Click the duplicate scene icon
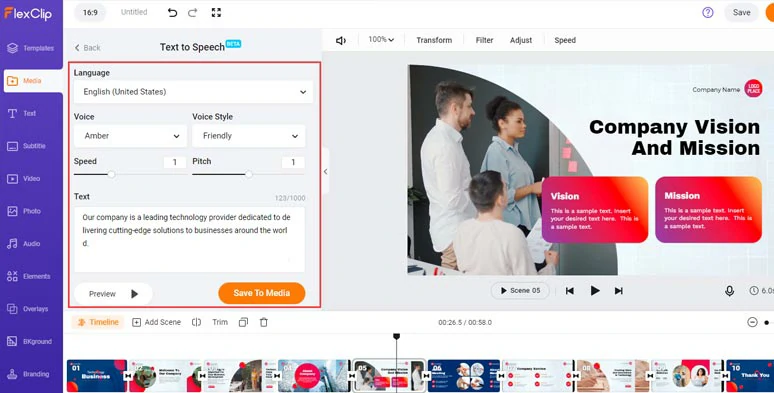The height and width of the screenshot is (393, 774). coord(243,322)
